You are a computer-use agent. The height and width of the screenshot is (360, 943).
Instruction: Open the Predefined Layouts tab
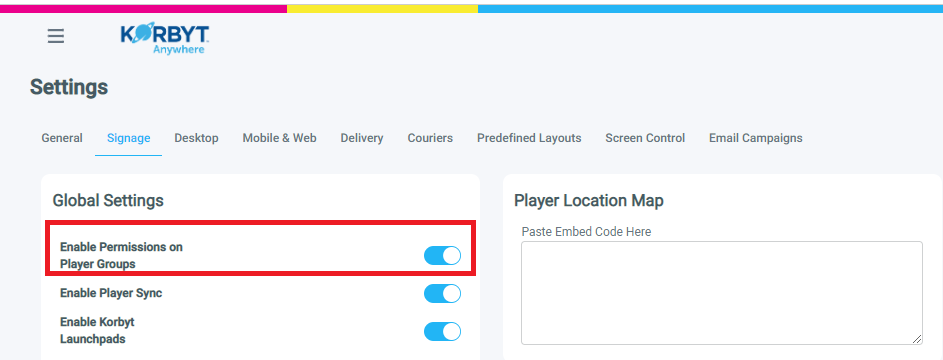[x=529, y=138]
